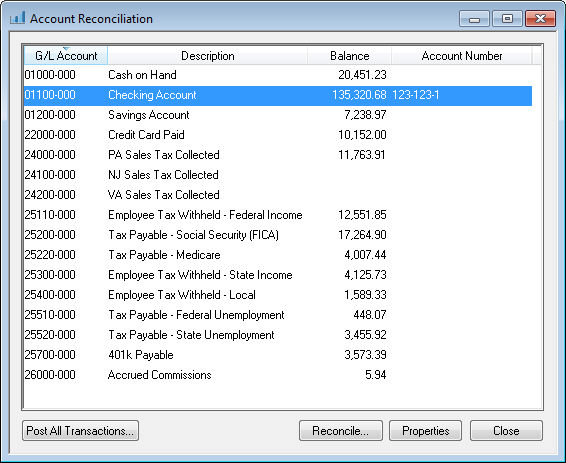Click the Account Number column header
This screenshot has height=463, width=566.
(462, 56)
